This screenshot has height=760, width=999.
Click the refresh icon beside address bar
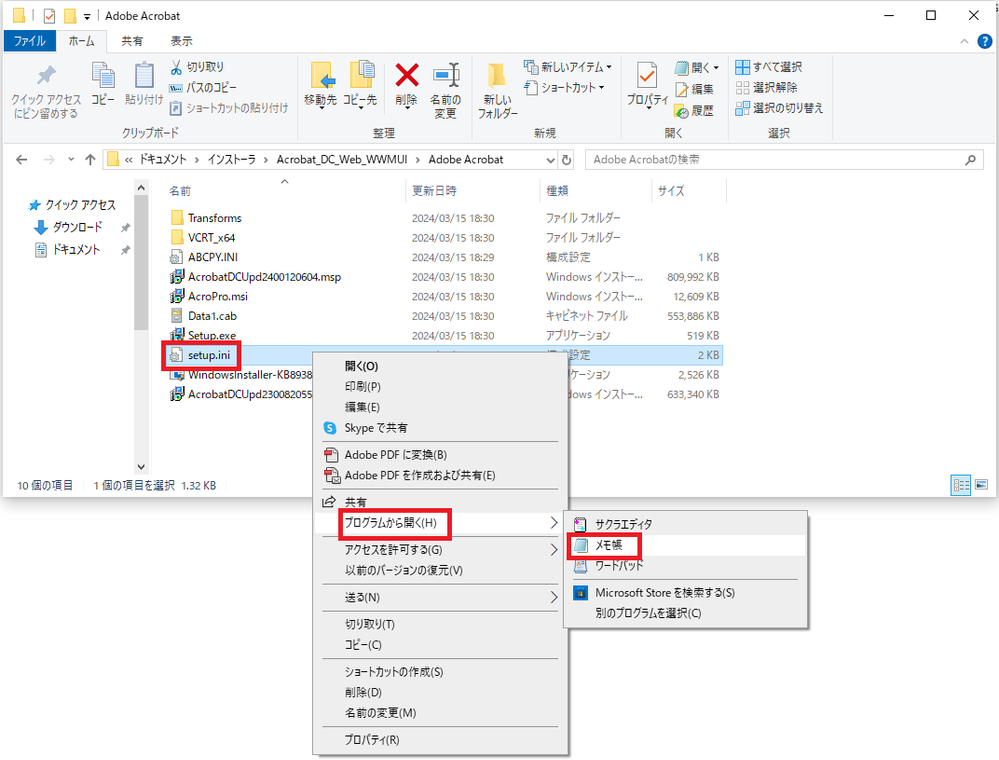(566, 160)
